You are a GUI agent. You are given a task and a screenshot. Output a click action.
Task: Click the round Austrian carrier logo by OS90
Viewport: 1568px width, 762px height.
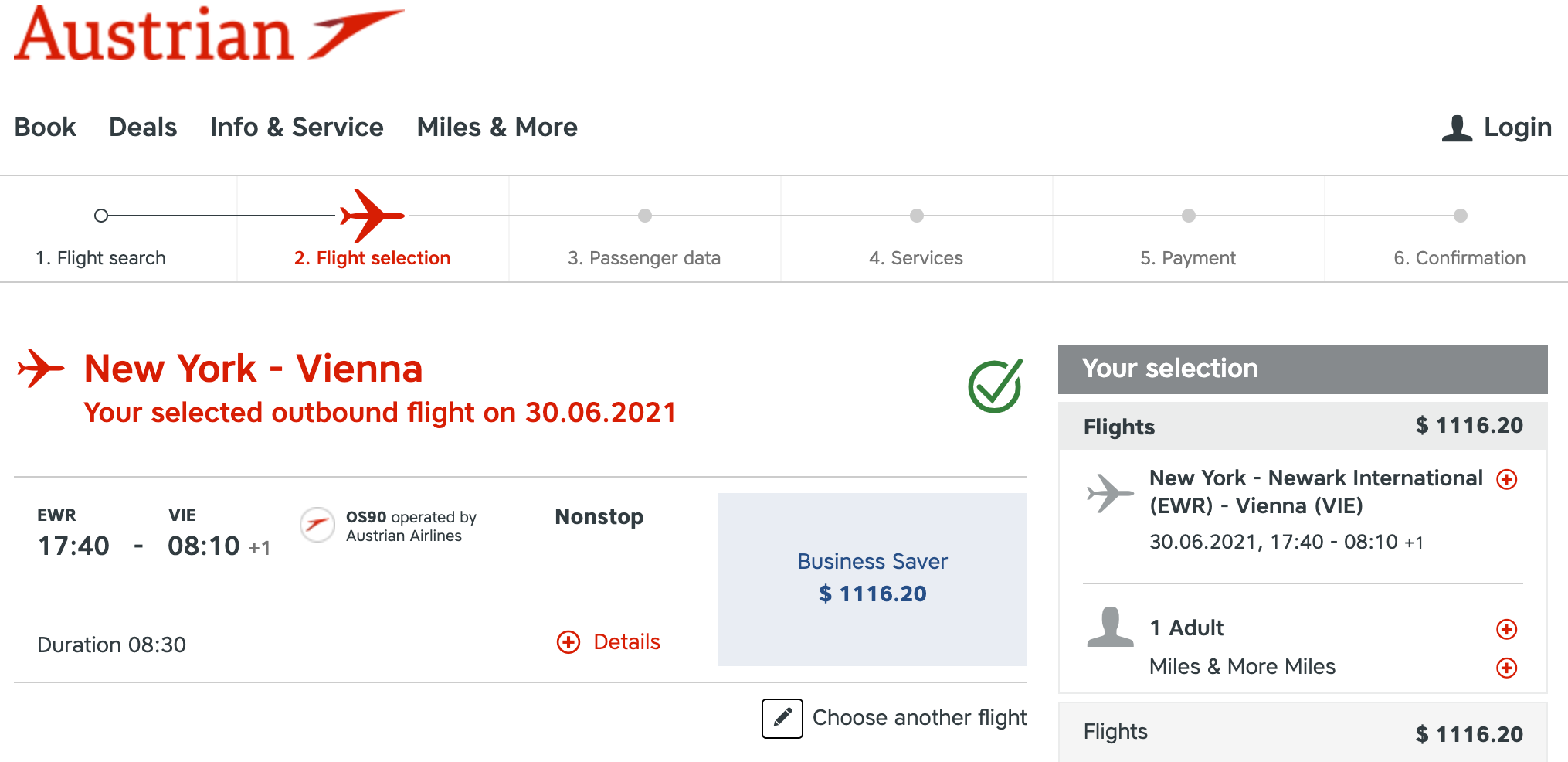coord(317,525)
